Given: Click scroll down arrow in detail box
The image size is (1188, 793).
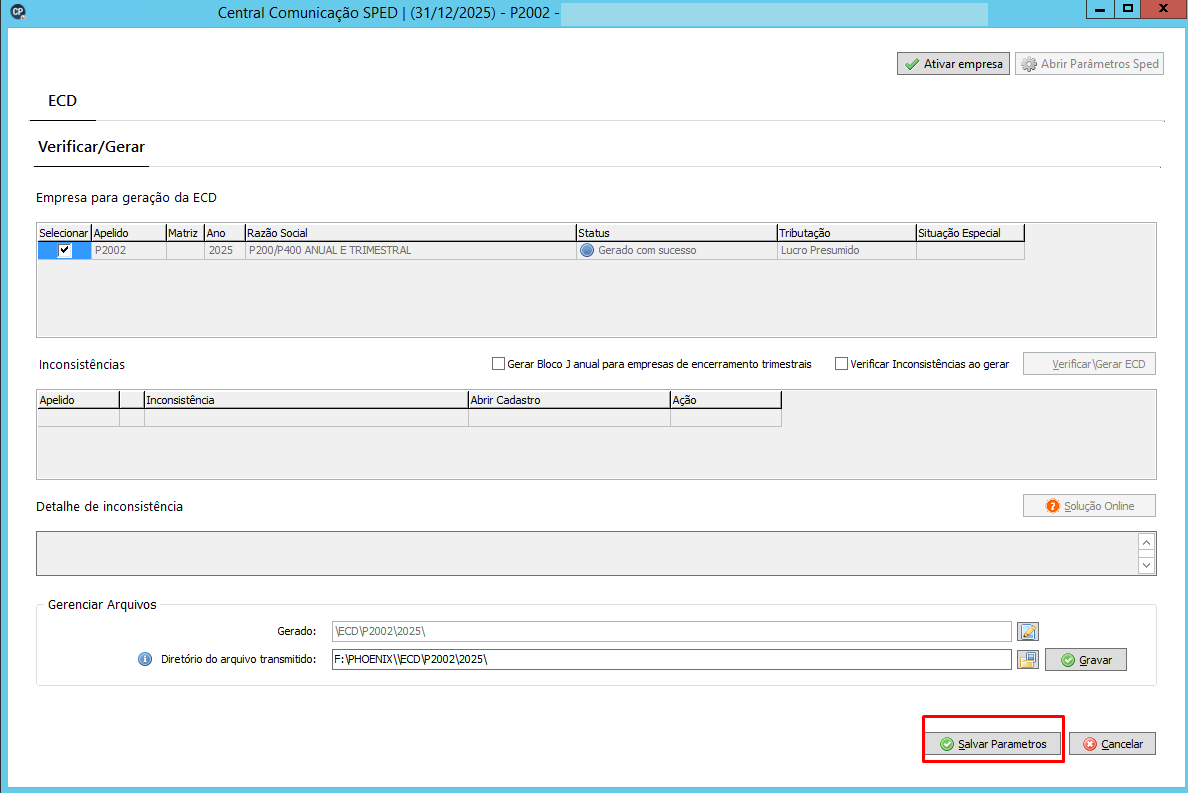Looking at the screenshot, I should pos(1146,565).
